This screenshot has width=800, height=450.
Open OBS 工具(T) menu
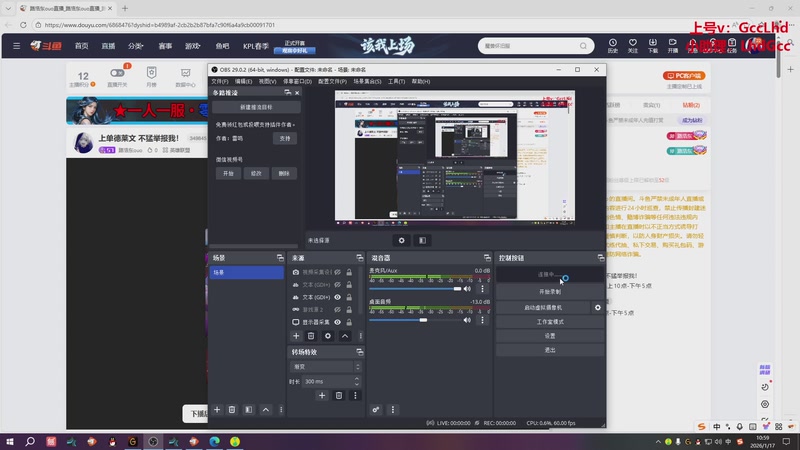(x=396, y=82)
